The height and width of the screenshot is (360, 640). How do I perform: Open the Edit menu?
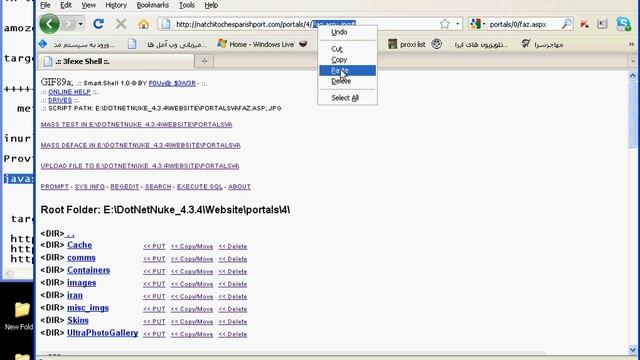click(66, 5)
